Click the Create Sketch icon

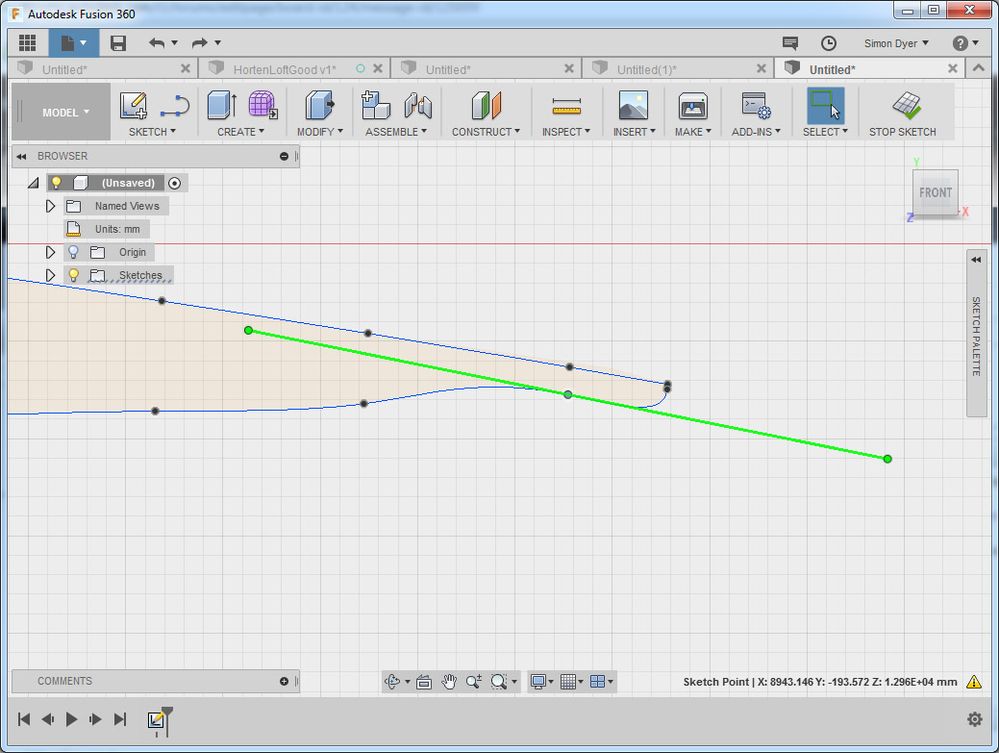133,106
